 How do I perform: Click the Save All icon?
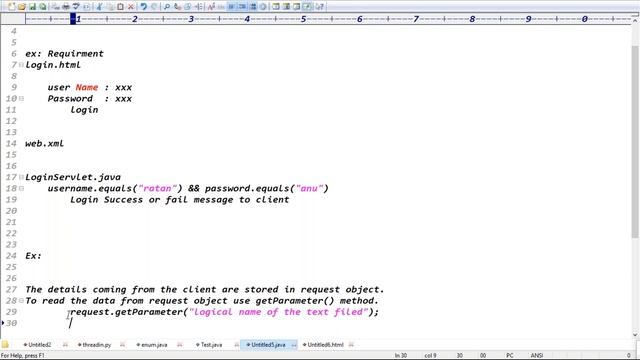tap(42, 7)
